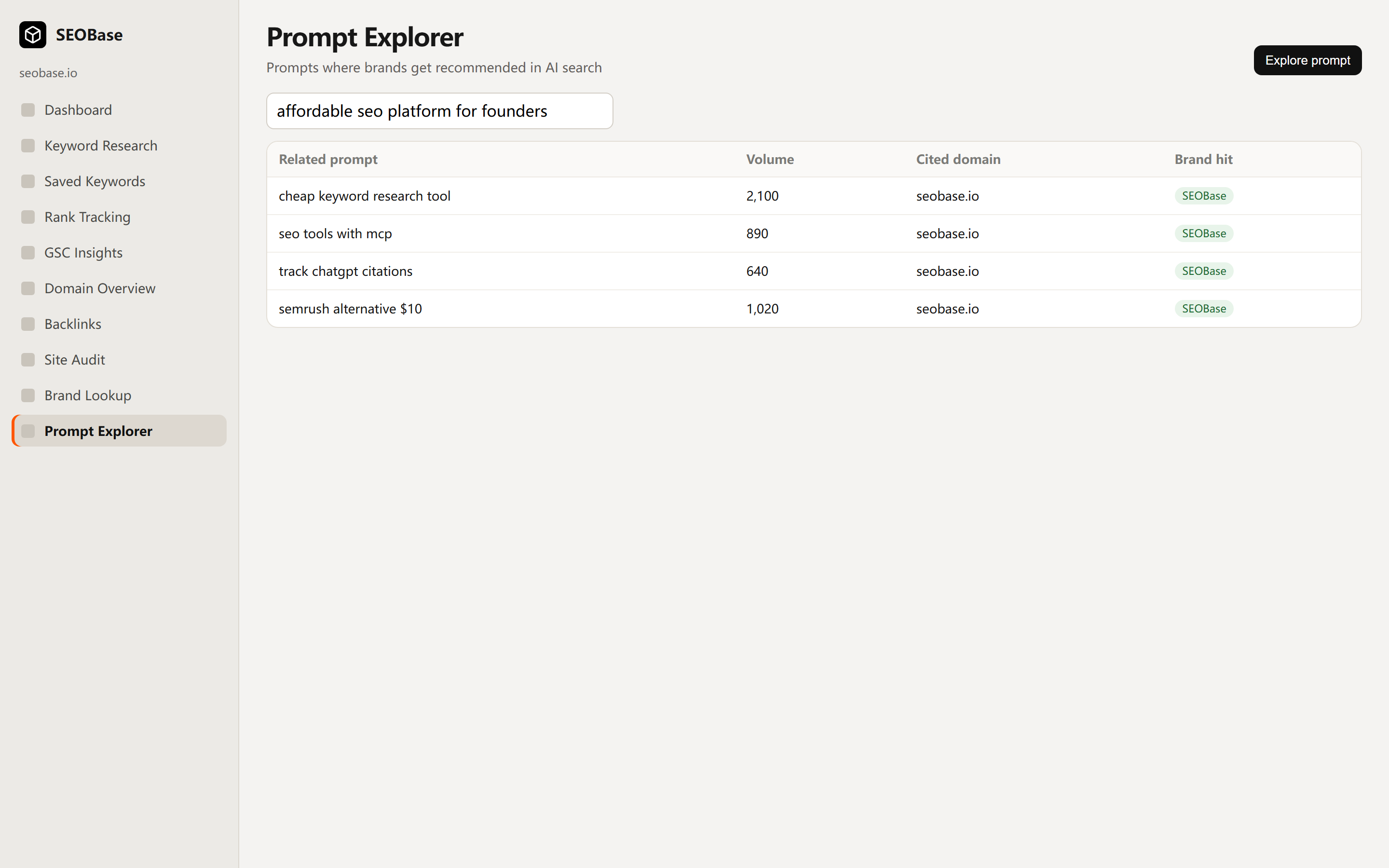Open Saved Keywords in sidebar
Screen dimensions: 1389x868
point(119,181)
